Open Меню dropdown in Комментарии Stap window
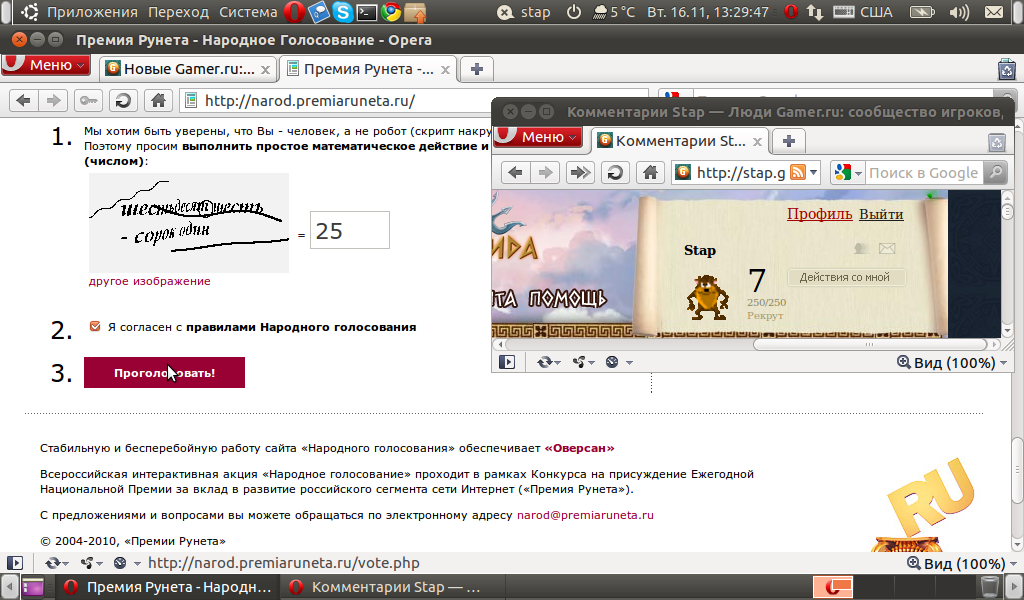The width and height of the screenshot is (1024, 600). [537, 136]
